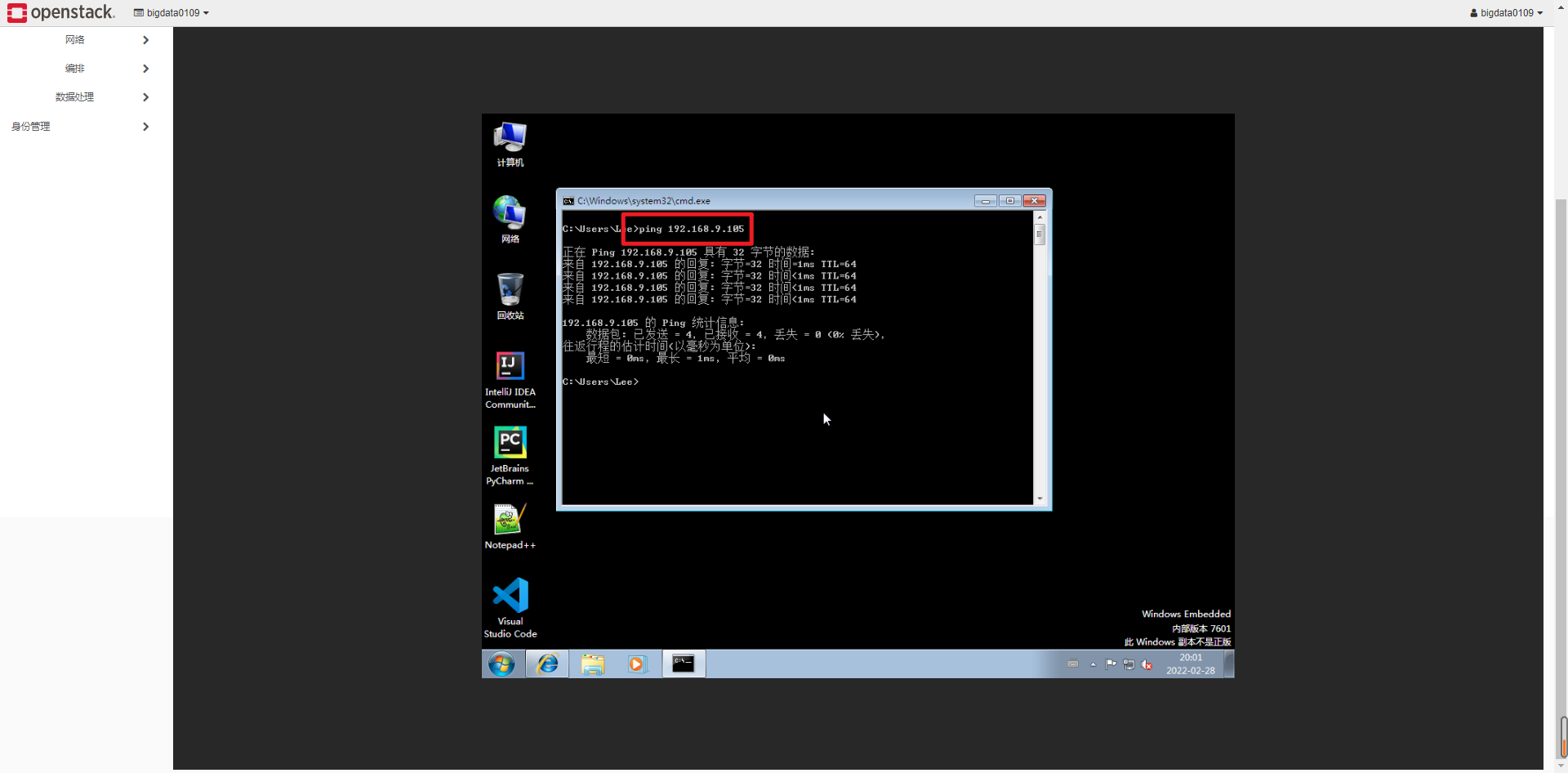Click the taskbar clock showing 20:01
Viewport: 1568px width, 773px height.
point(1191,664)
